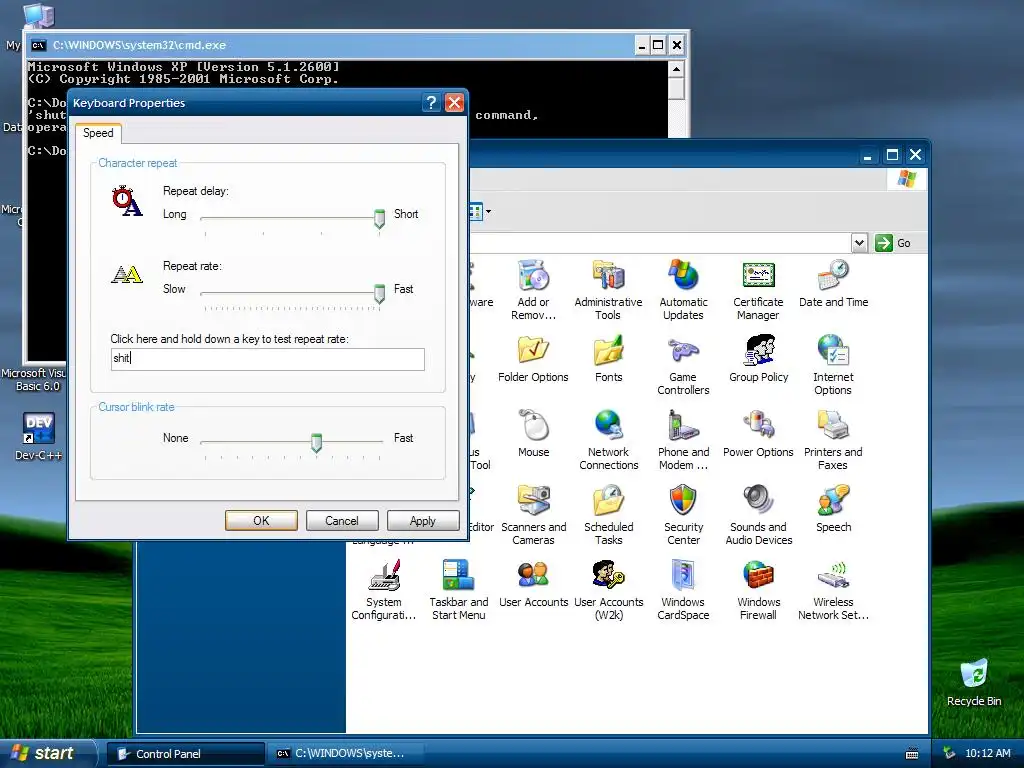1024x768 pixels.
Task: Expand the Control Panel address bar dropdown
Action: tap(859, 243)
